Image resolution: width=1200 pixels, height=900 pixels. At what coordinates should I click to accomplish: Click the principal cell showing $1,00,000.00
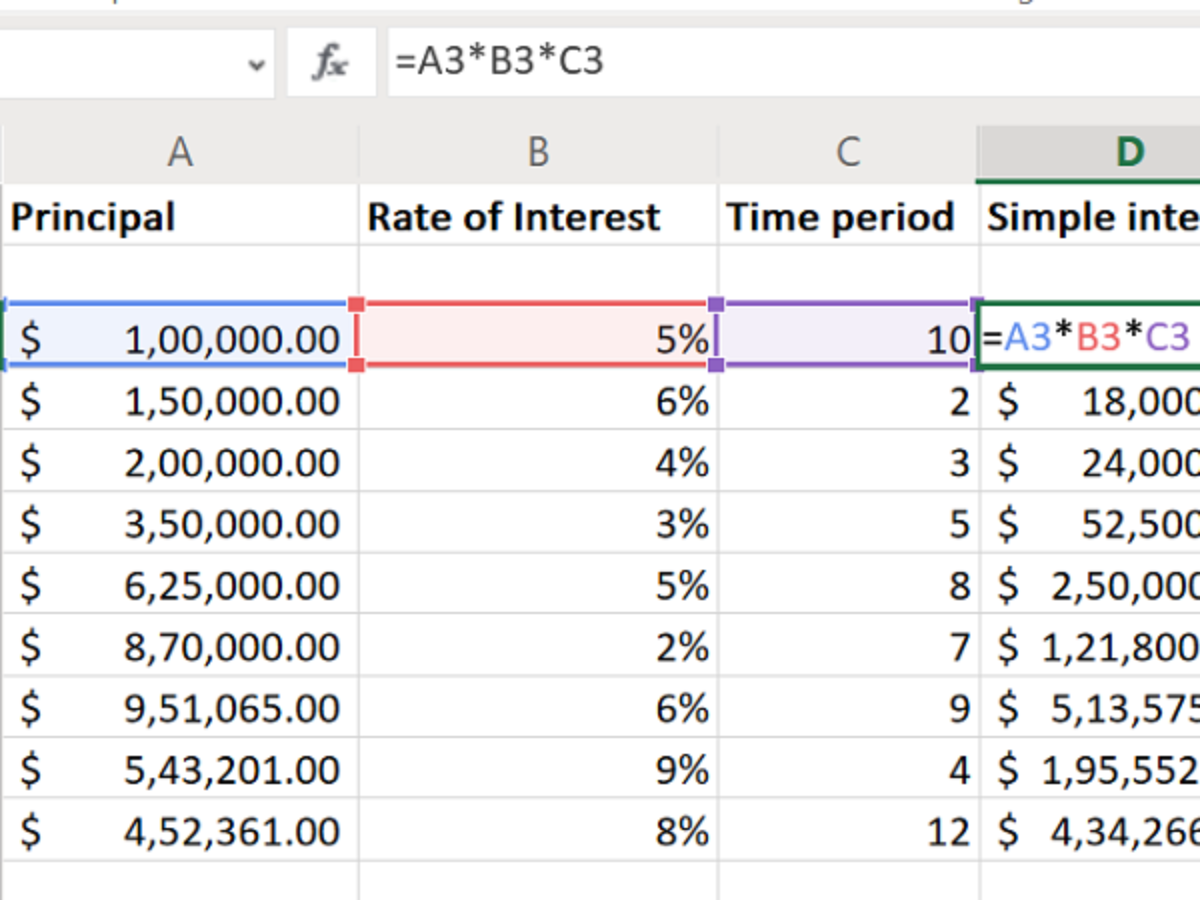pos(180,340)
